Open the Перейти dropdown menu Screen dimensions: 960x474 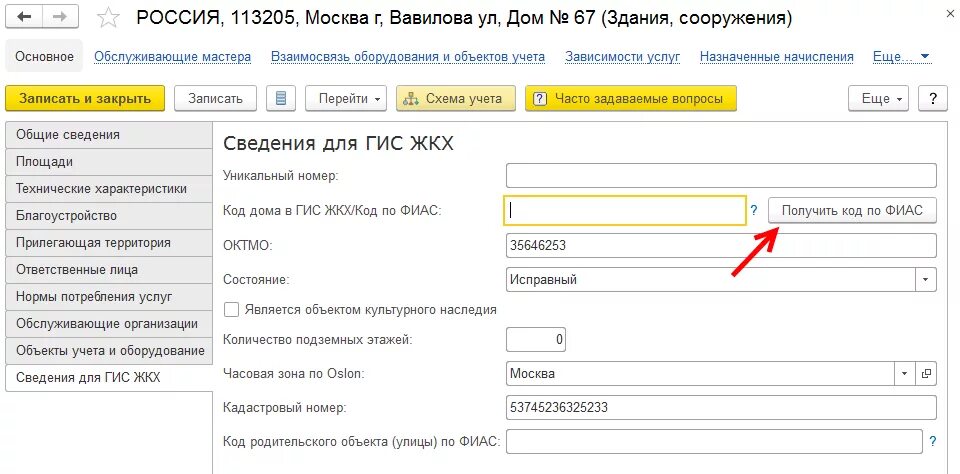(350, 98)
